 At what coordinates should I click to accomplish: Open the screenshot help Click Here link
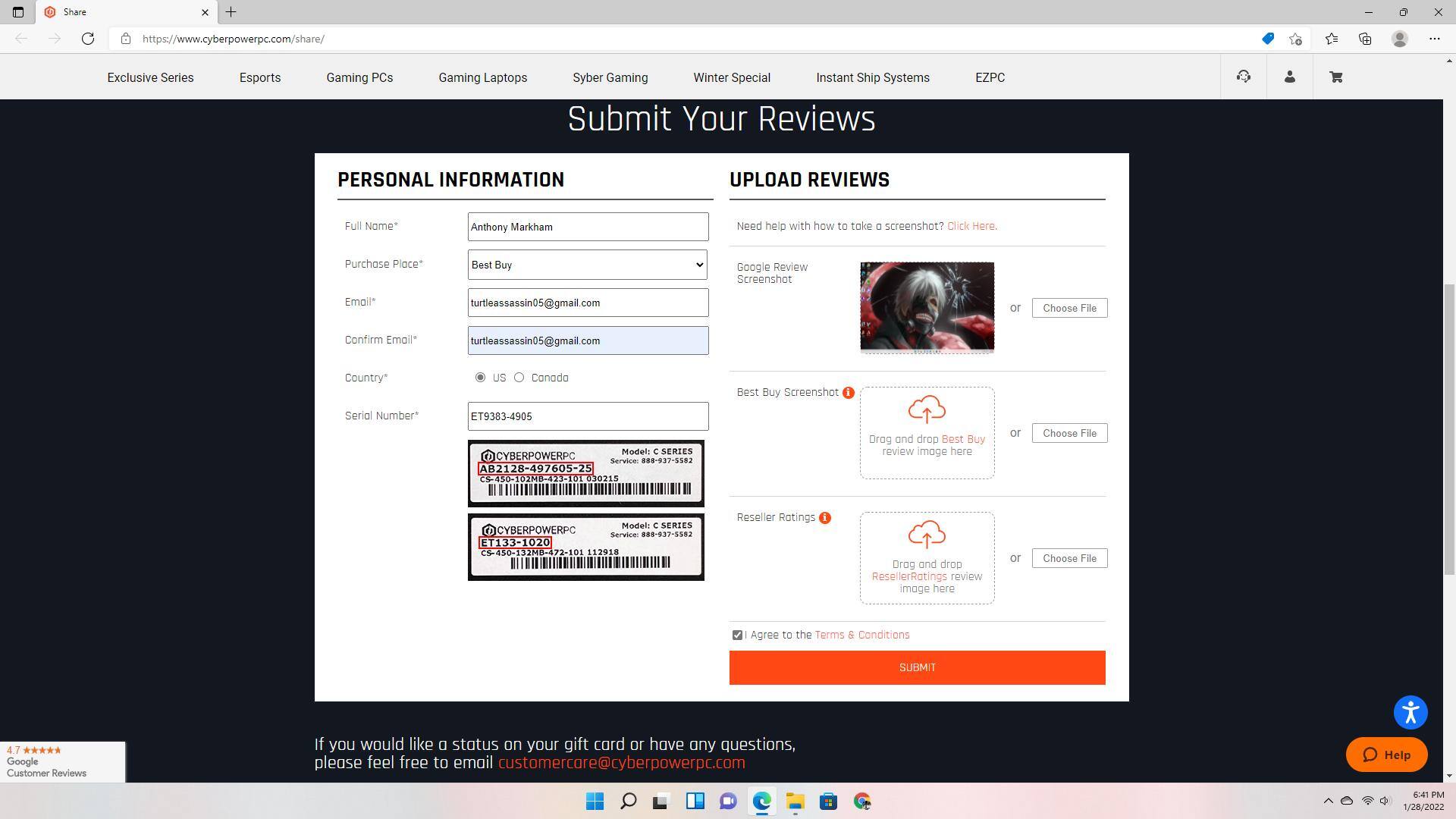click(x=971, y=225)
